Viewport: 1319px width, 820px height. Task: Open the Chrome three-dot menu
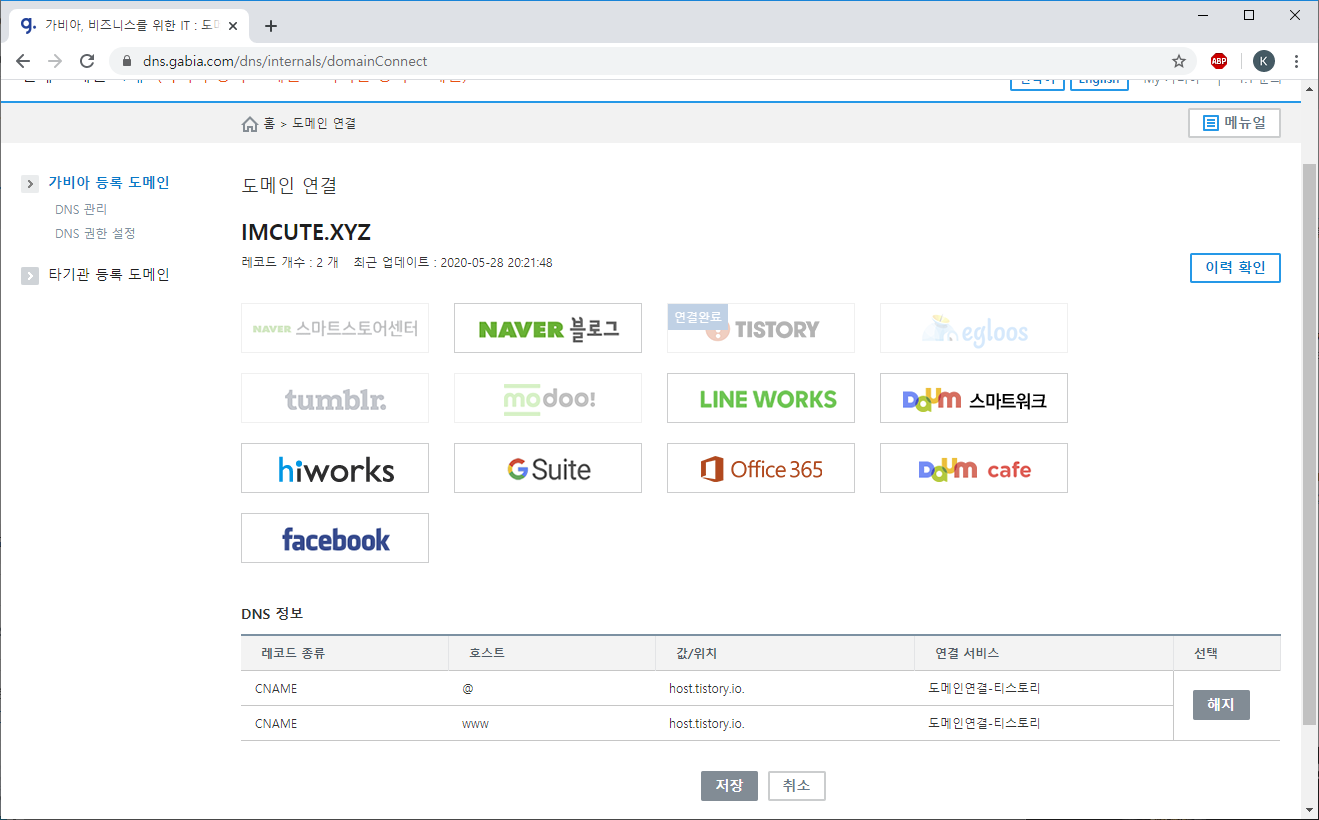point(1297,61)
